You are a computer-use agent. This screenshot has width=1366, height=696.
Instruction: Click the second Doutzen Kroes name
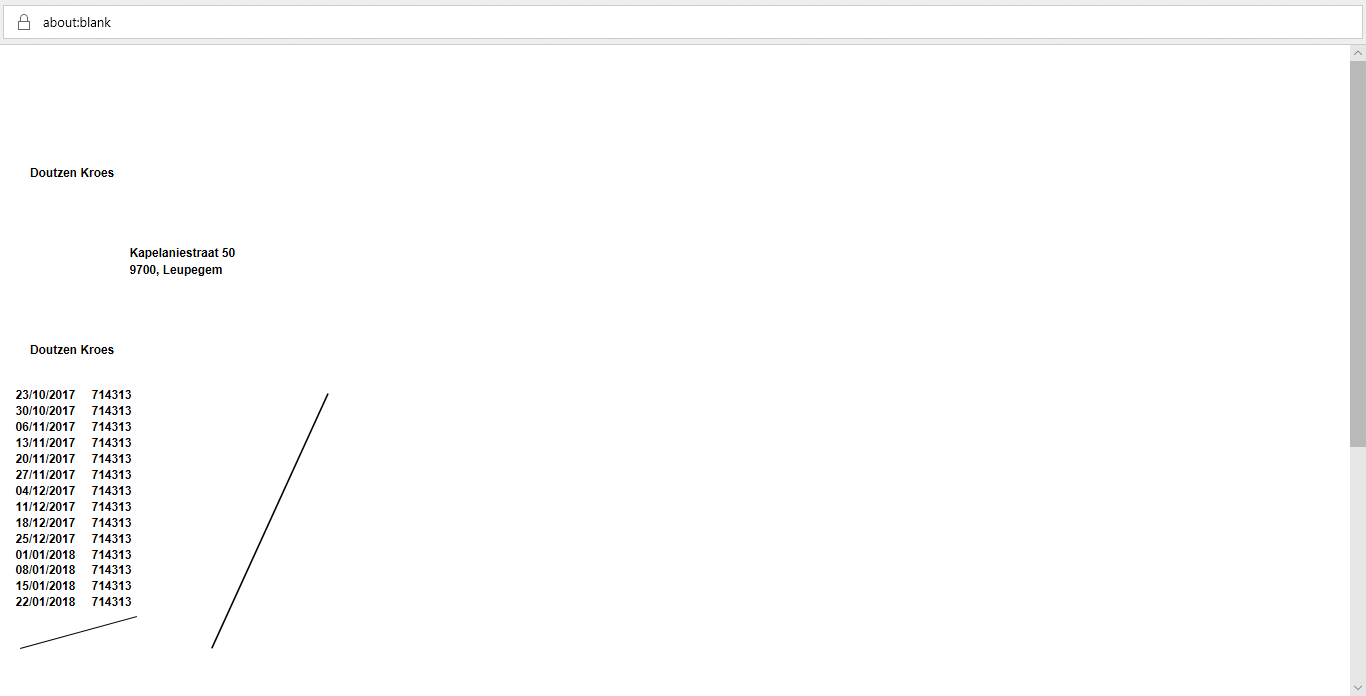pos(72,350)
